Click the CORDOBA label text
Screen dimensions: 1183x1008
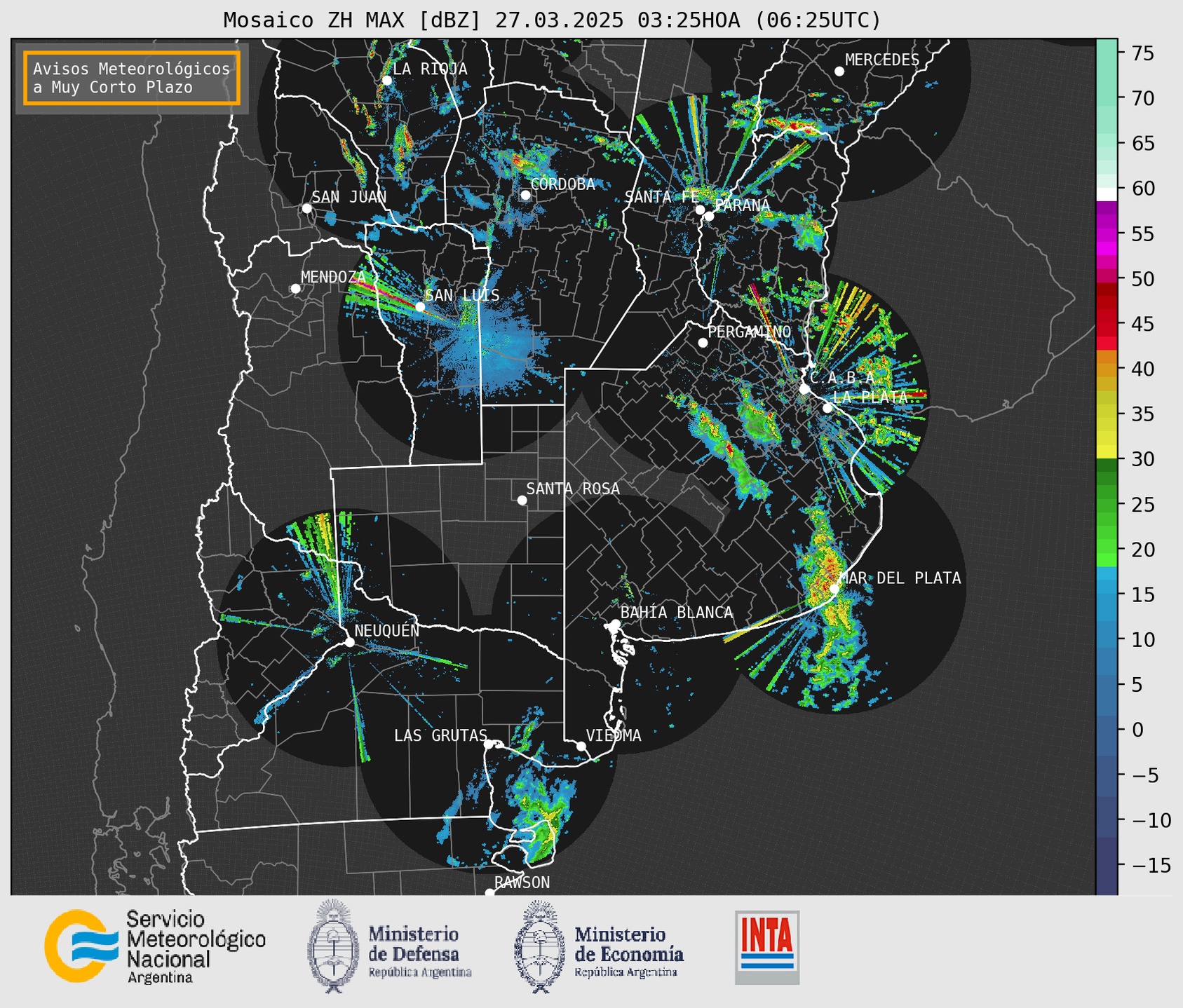tap(563, 184)
